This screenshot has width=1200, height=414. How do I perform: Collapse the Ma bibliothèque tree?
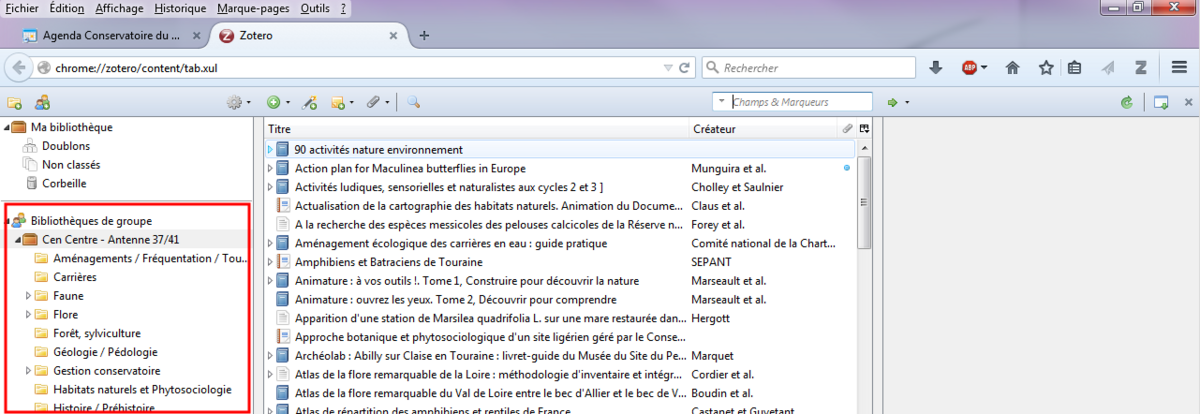pyautogui.click(x=6, y=128)
